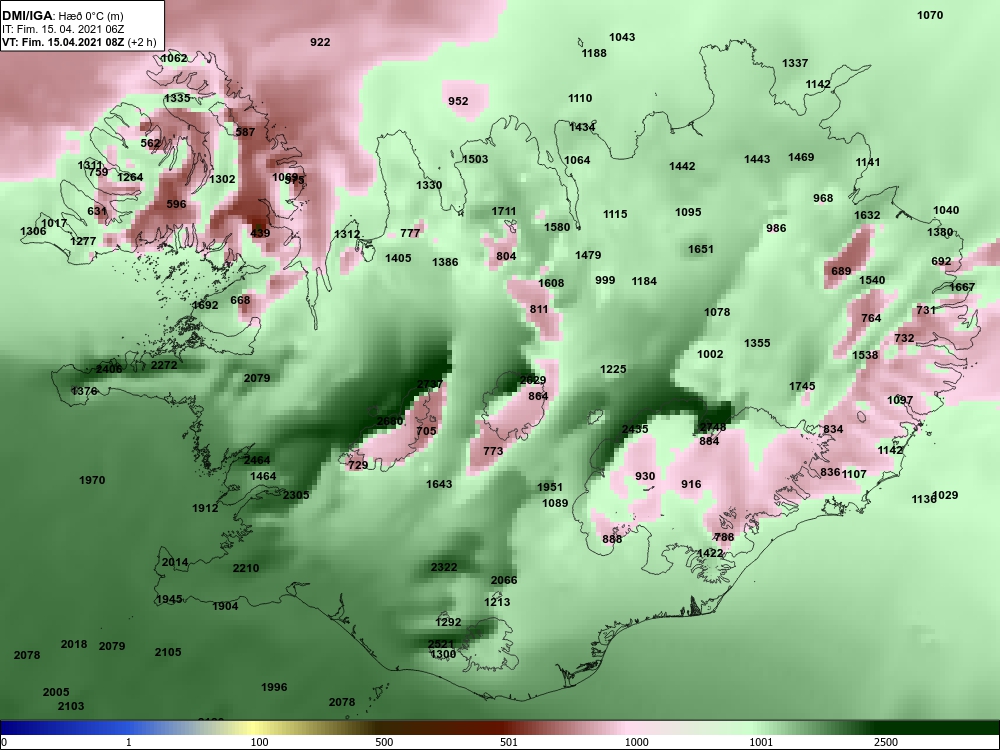Select the 1996 value offshore

[x=274, y=688]
